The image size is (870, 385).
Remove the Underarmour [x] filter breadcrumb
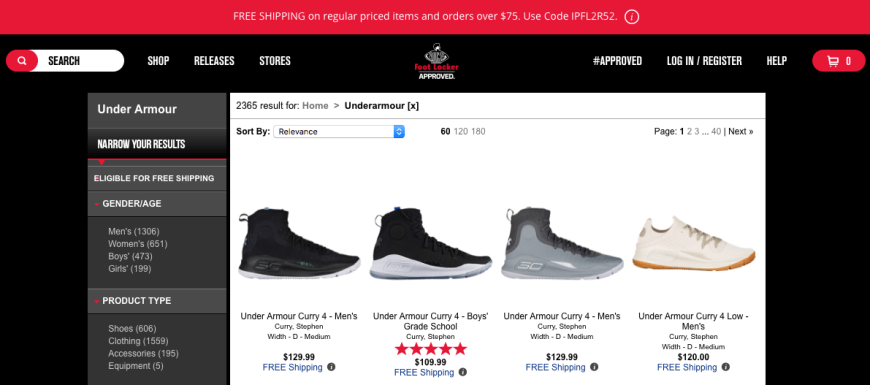click(382, 105)
